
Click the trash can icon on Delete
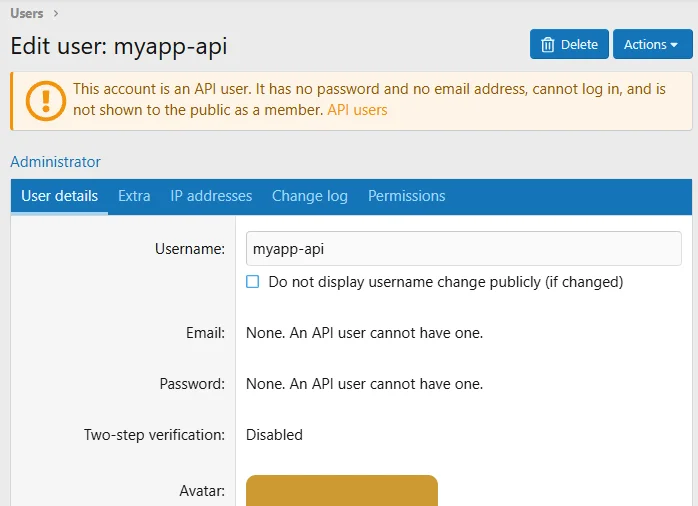coord(548,45)
